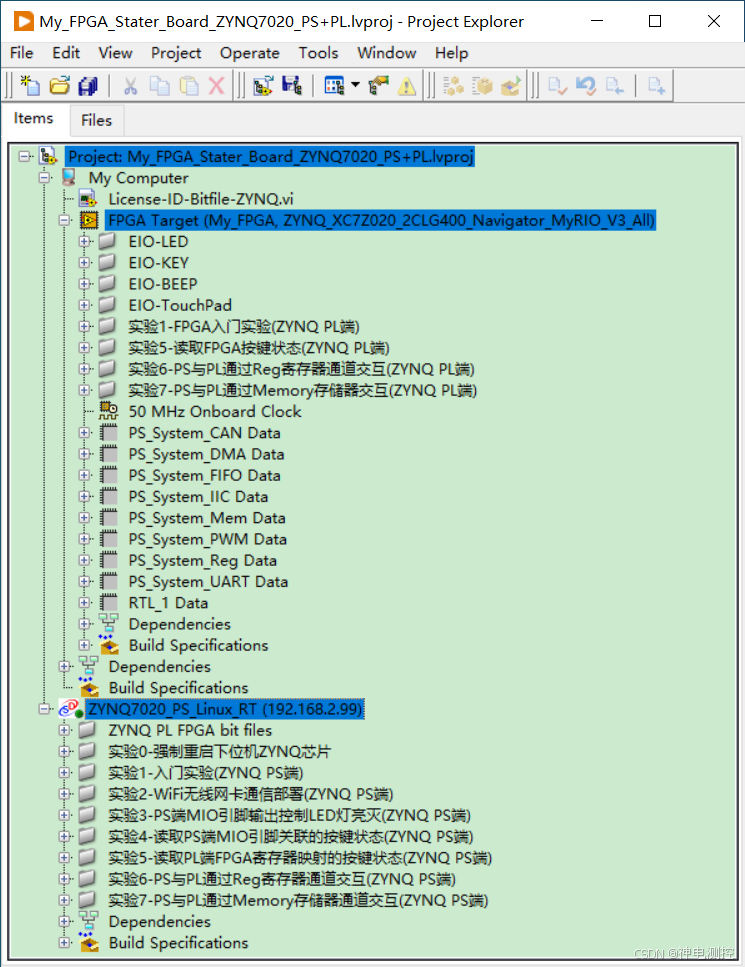Expand the RTL_1 Data node

click(x=85, y=603)
